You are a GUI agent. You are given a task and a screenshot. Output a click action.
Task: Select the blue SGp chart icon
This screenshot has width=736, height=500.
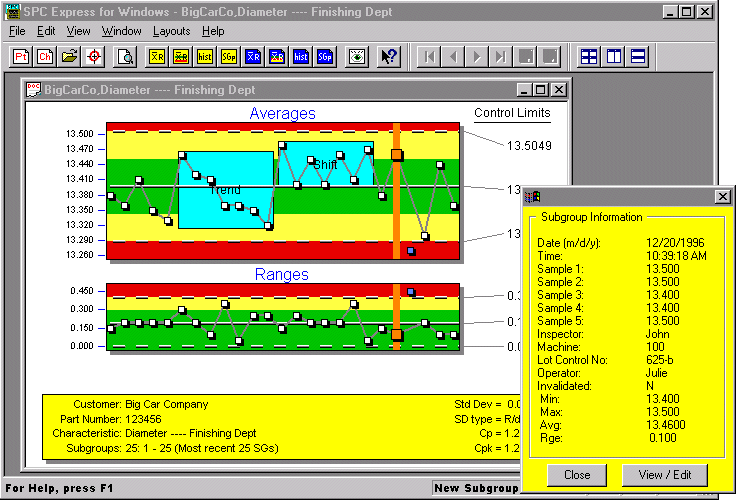tap(325, 57)
